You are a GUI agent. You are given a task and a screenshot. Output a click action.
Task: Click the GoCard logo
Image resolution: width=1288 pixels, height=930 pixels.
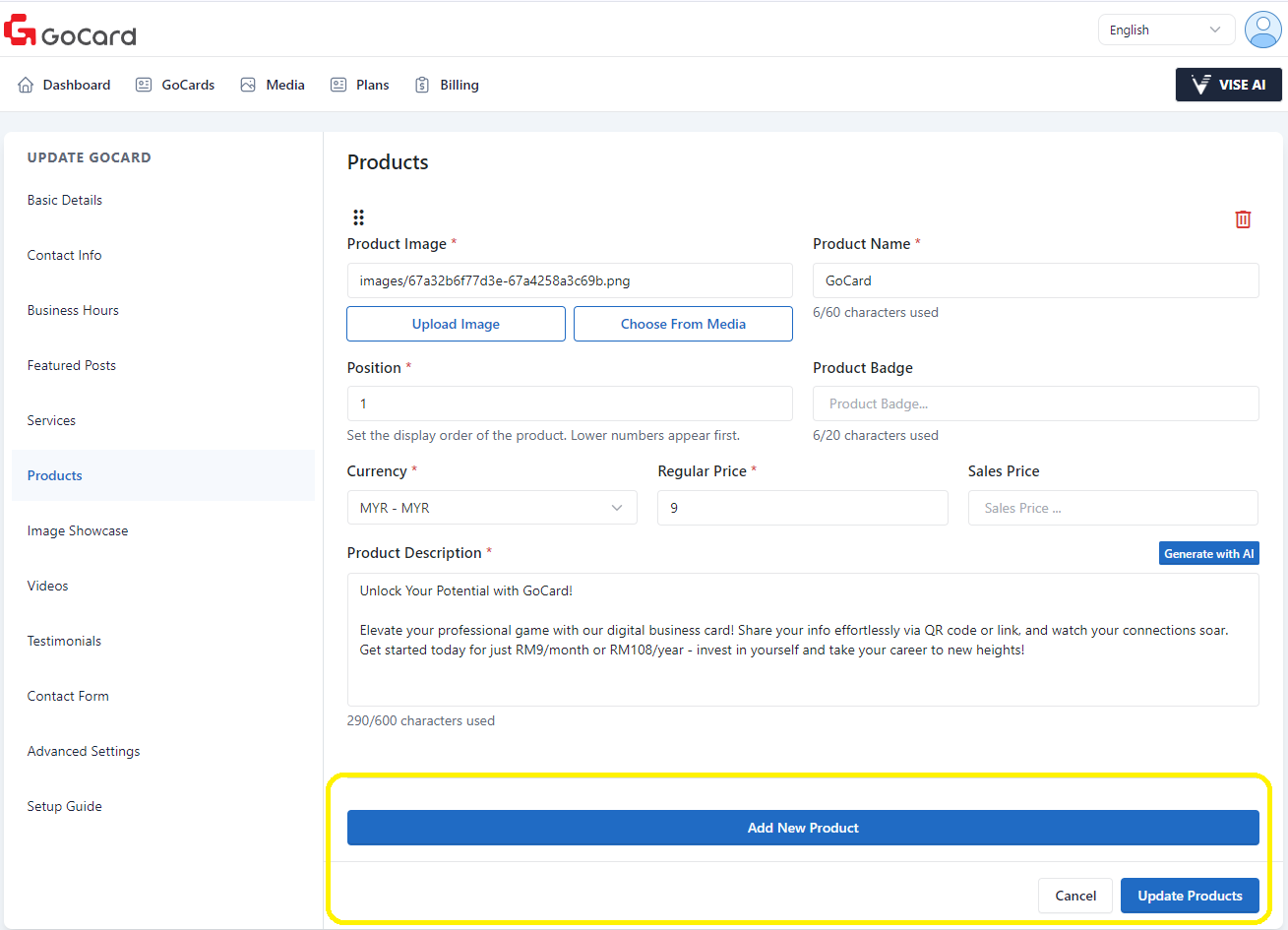pyautogui.click(x=71, y=31)
